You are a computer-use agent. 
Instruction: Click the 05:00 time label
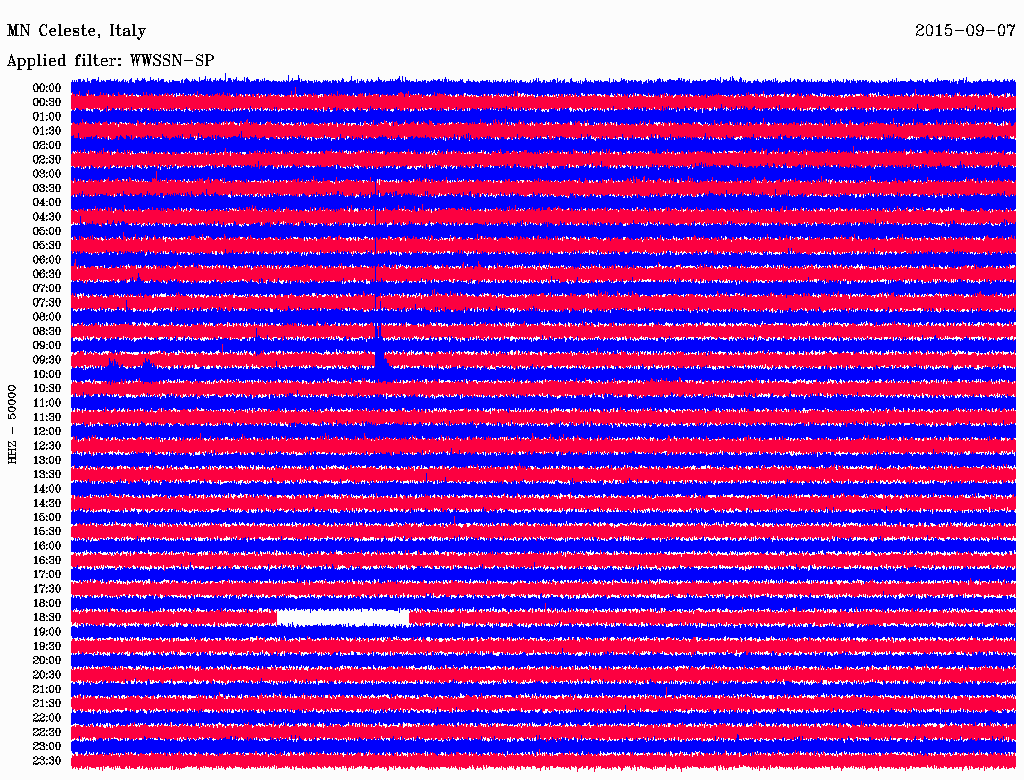tap(47, 231)
